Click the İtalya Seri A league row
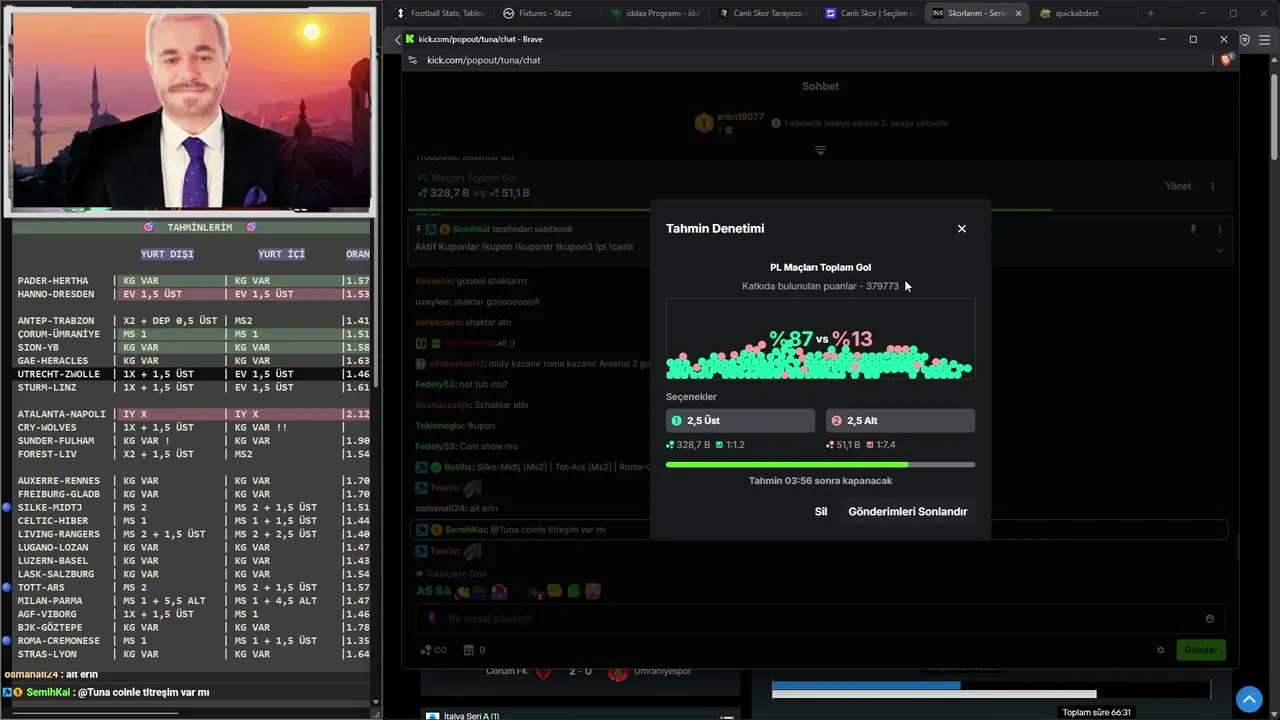The width and height of the screenshot is (1280, 720). pos(581,715)
